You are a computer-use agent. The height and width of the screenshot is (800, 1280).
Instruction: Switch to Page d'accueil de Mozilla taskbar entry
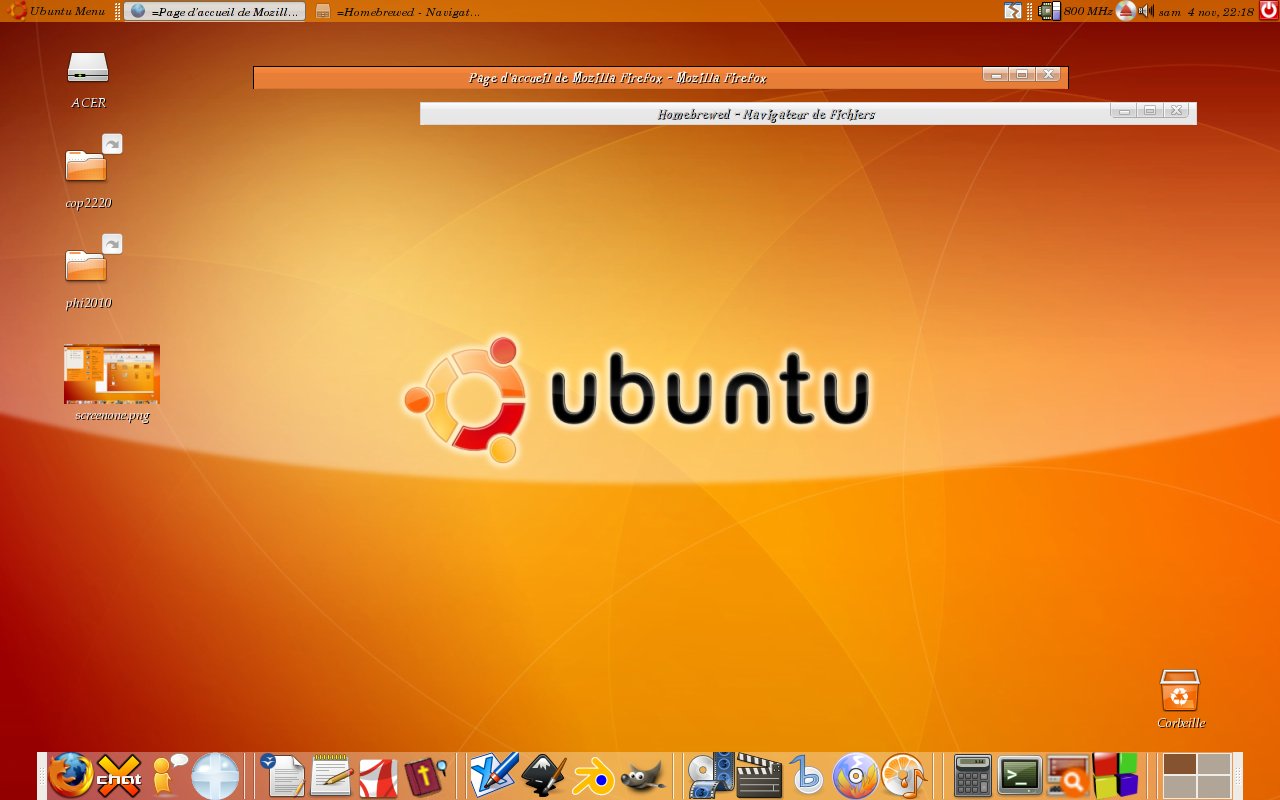pos(215,11)
